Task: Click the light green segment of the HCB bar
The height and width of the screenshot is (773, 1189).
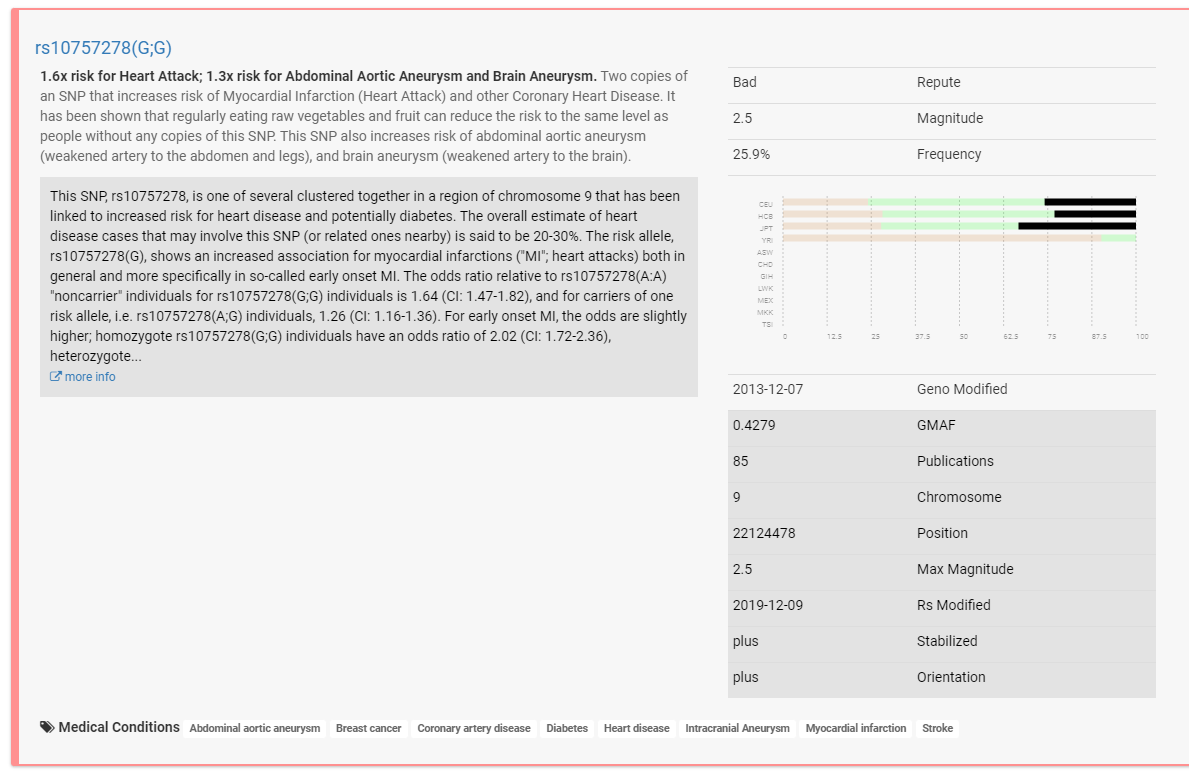Action: (x=967, y=214)
